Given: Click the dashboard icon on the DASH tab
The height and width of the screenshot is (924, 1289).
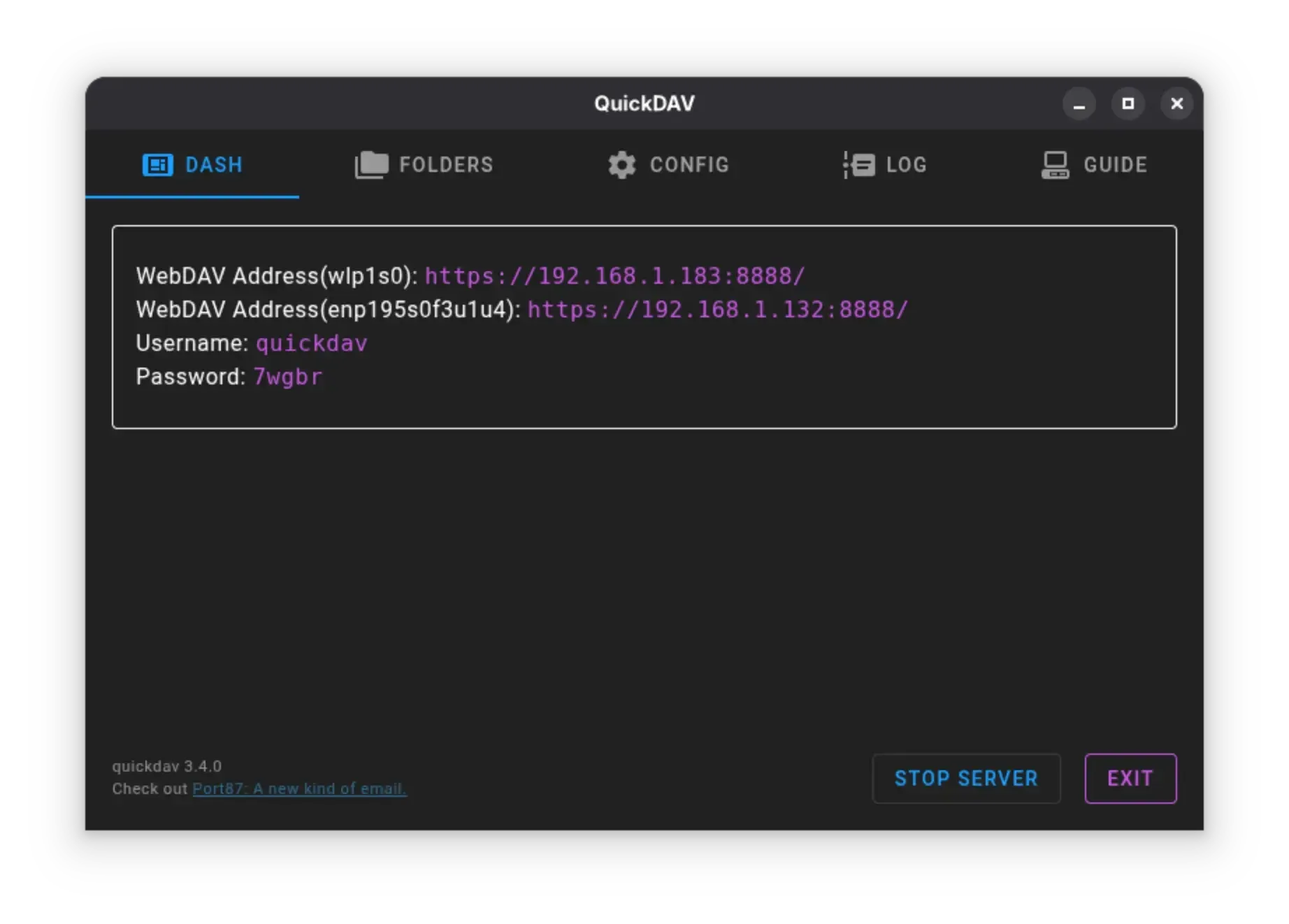Looking at the screenshot, I should pos(158,165).
